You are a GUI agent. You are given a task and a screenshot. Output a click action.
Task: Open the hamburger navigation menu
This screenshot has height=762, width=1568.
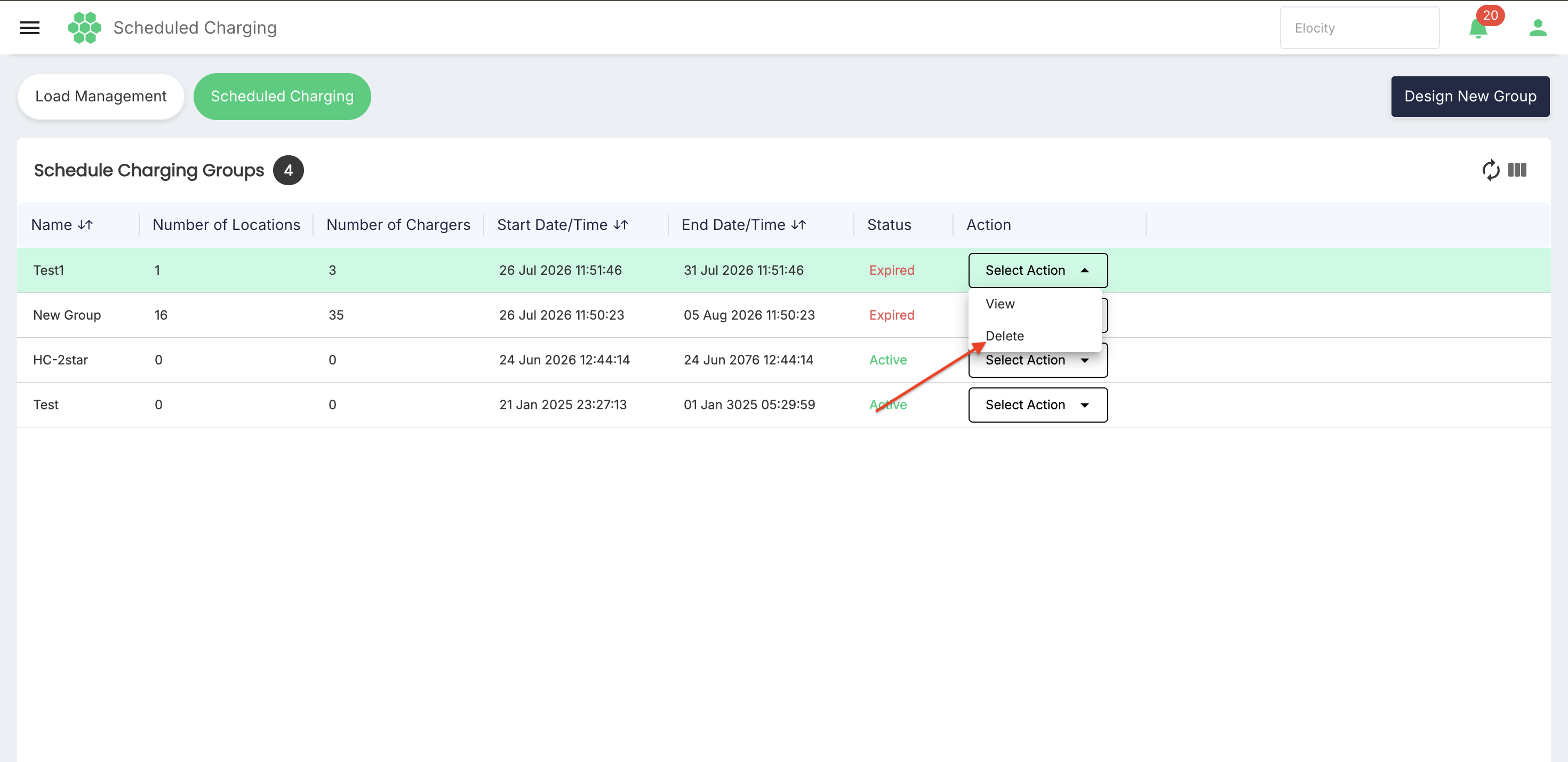point(30,27)
